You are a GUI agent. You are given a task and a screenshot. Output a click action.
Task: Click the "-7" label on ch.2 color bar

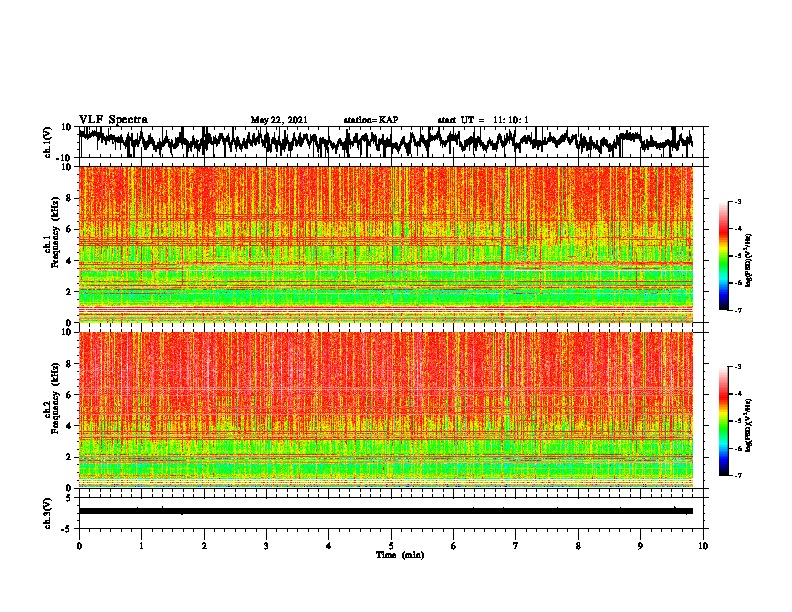737,475
